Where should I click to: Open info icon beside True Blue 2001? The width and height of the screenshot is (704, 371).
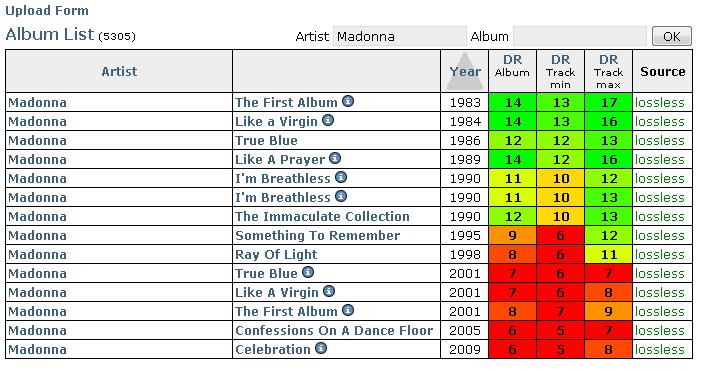click(308, 272)
